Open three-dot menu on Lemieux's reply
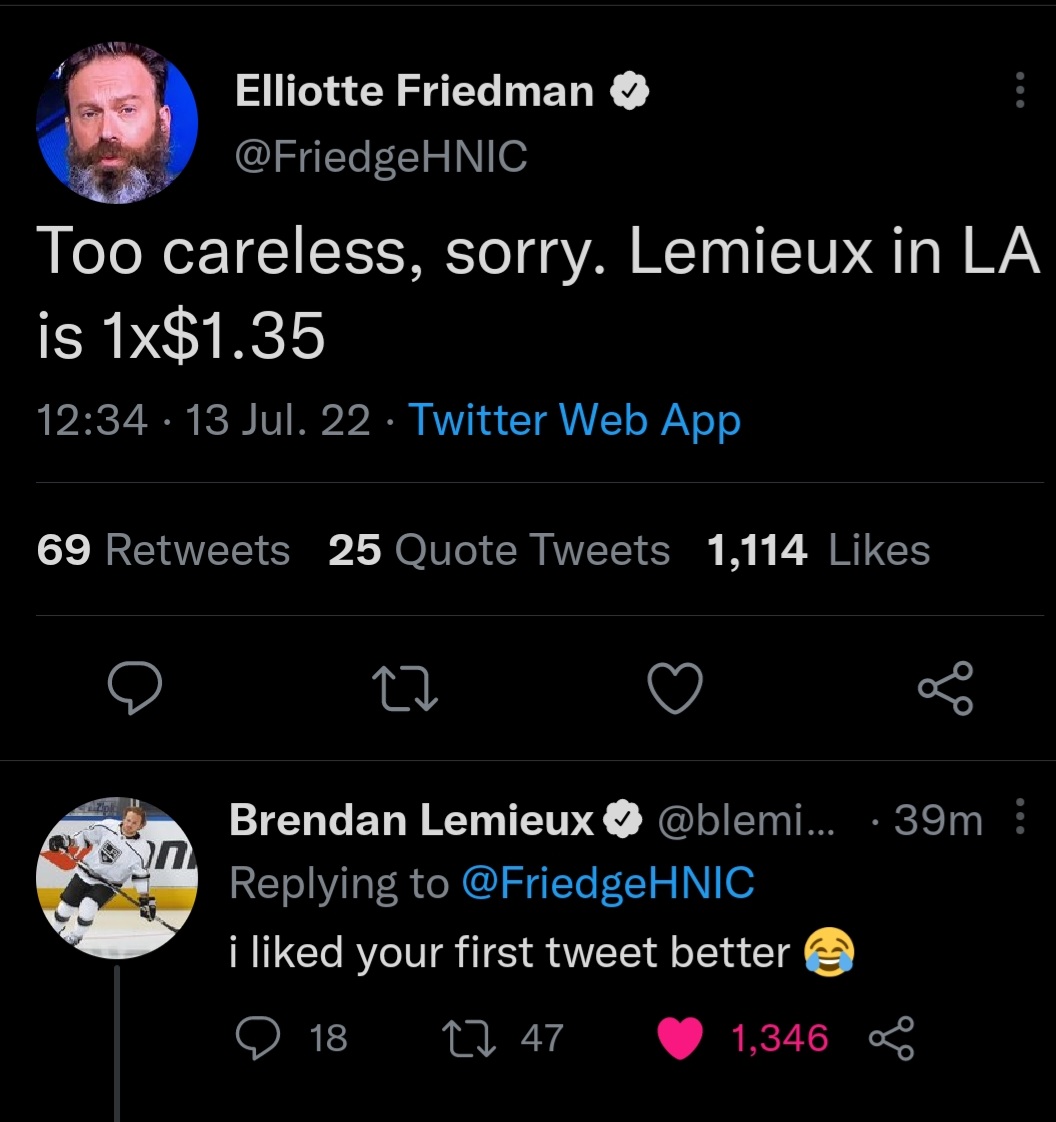 (x=1020, y=816)
